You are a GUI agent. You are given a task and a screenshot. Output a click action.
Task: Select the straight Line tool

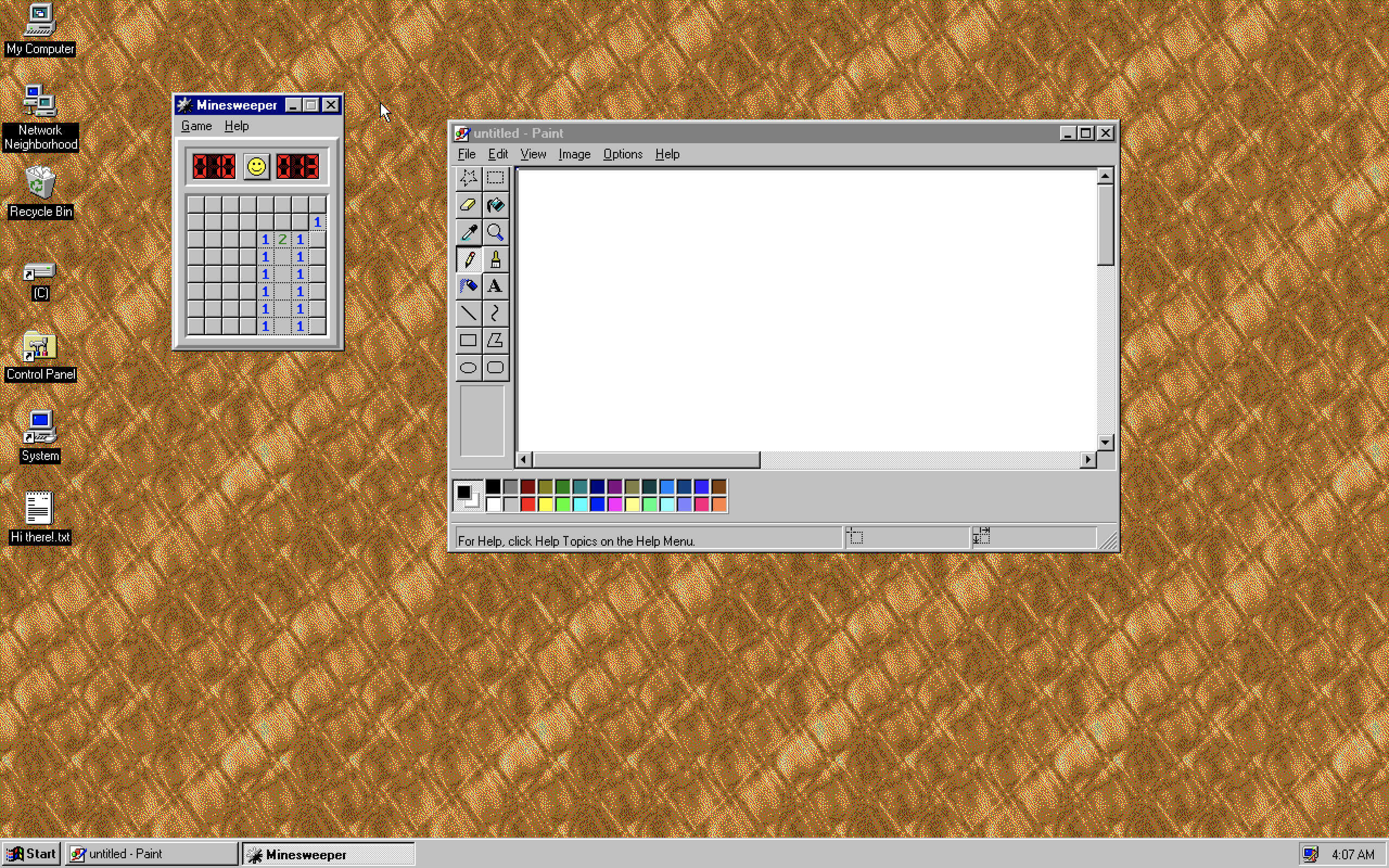(x=468, y=314)
